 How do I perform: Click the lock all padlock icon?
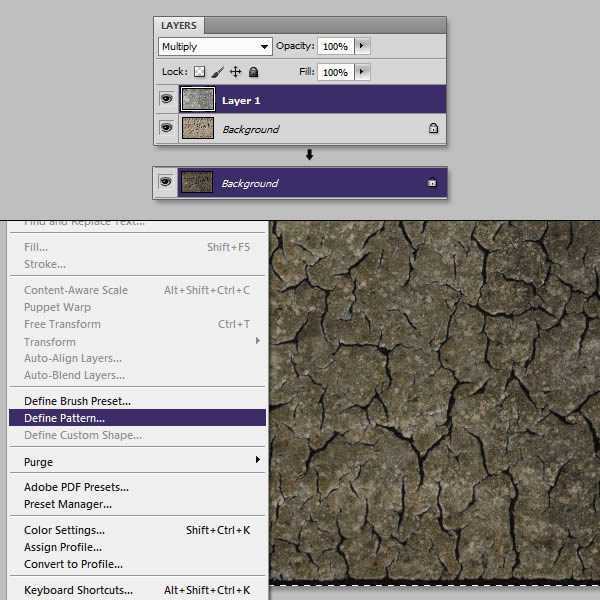(254, 72)
